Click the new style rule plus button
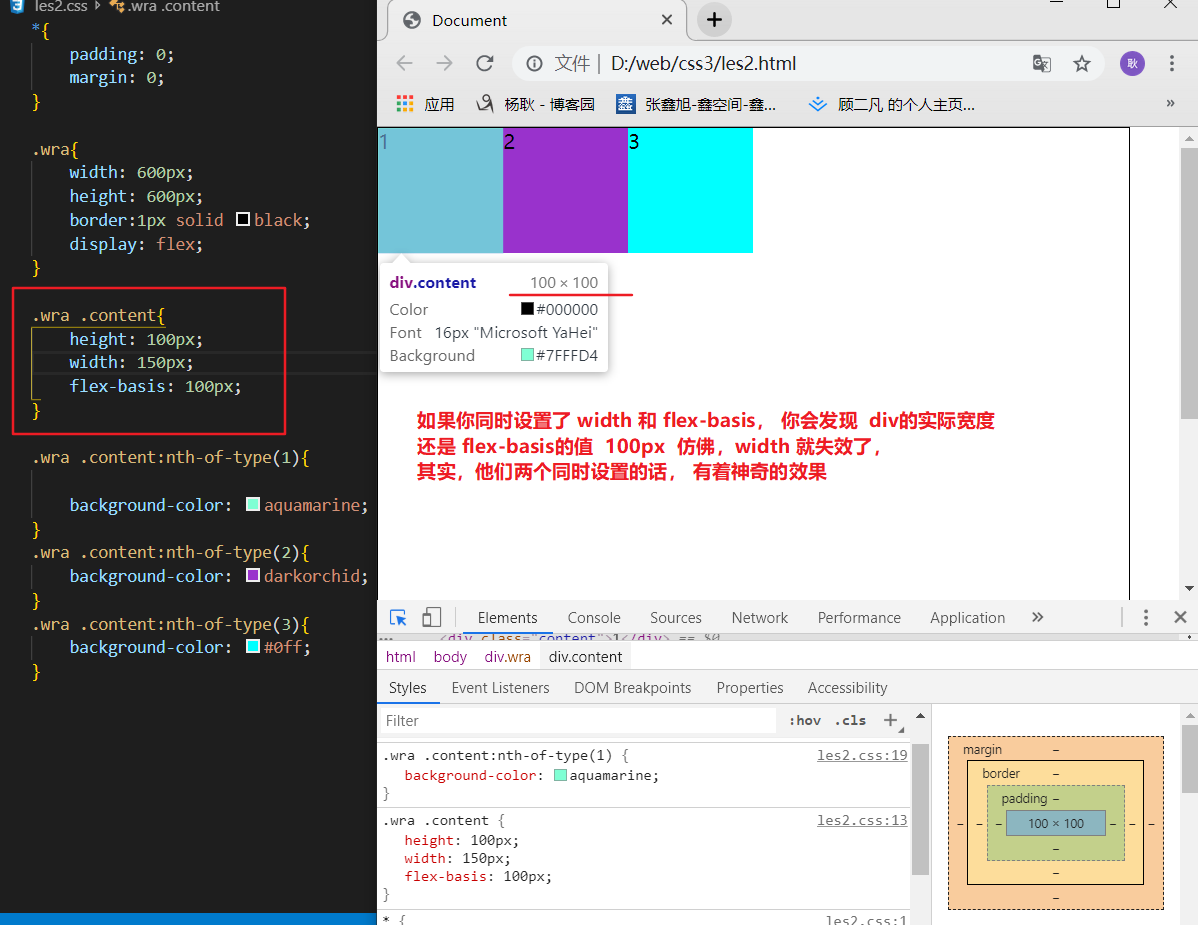This screenshot has width=1198, height=925. click(x=890, y=720)
